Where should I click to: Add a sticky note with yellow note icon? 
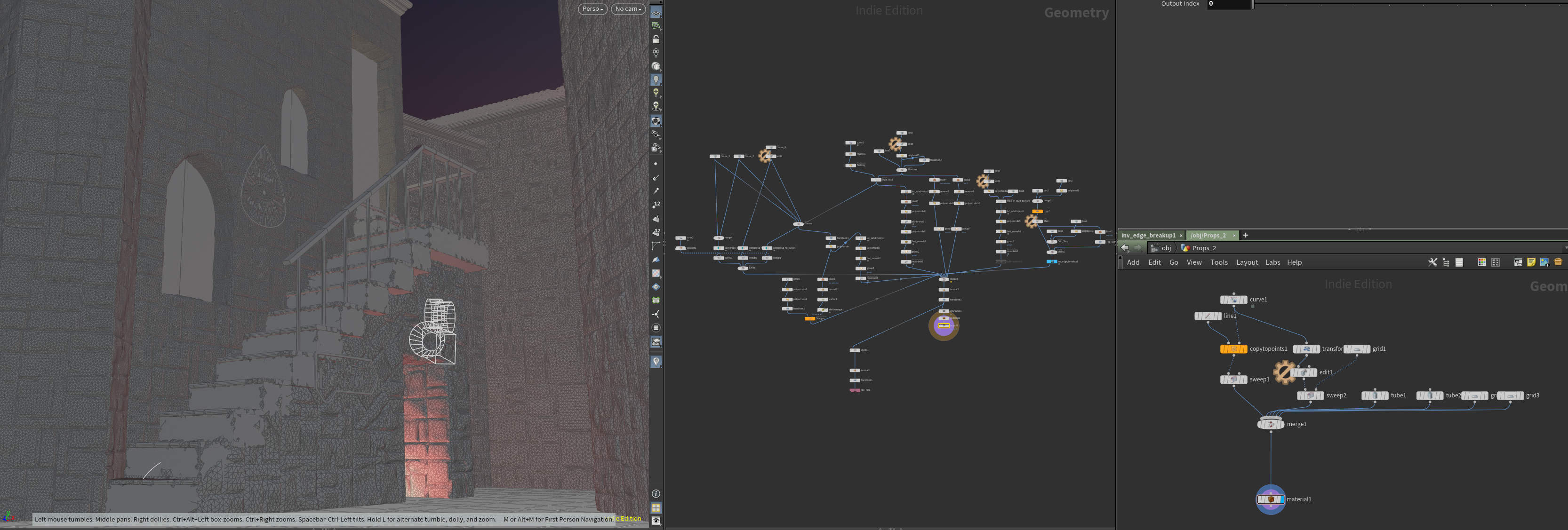tap(1531, 262)
